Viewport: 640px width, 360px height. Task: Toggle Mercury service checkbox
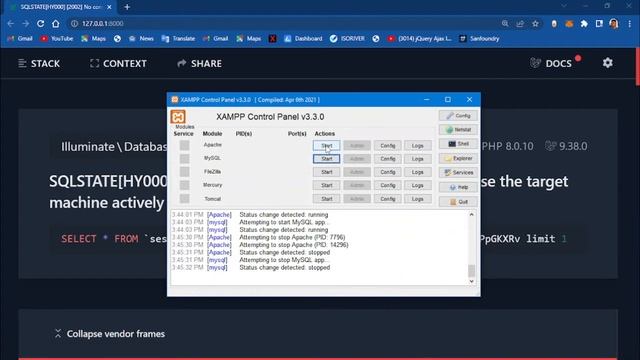184,185
